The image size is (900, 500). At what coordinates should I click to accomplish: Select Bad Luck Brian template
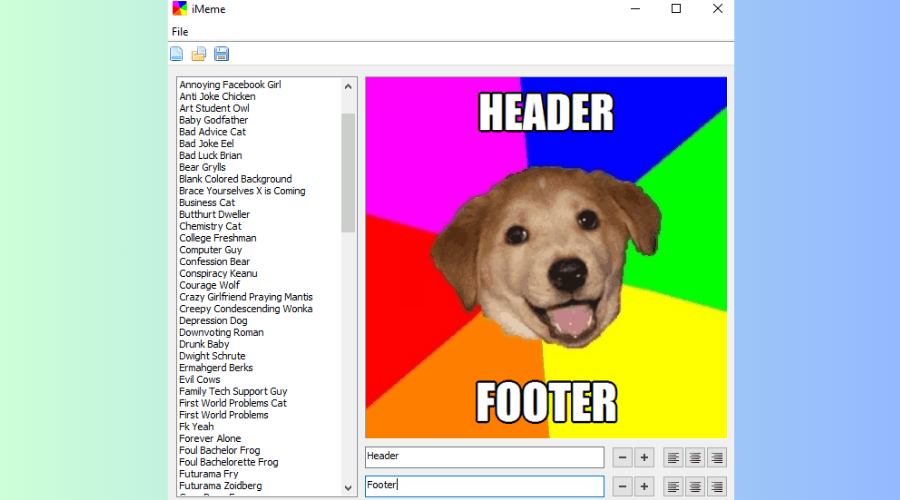pyautogui.click(x=210, y=156)
